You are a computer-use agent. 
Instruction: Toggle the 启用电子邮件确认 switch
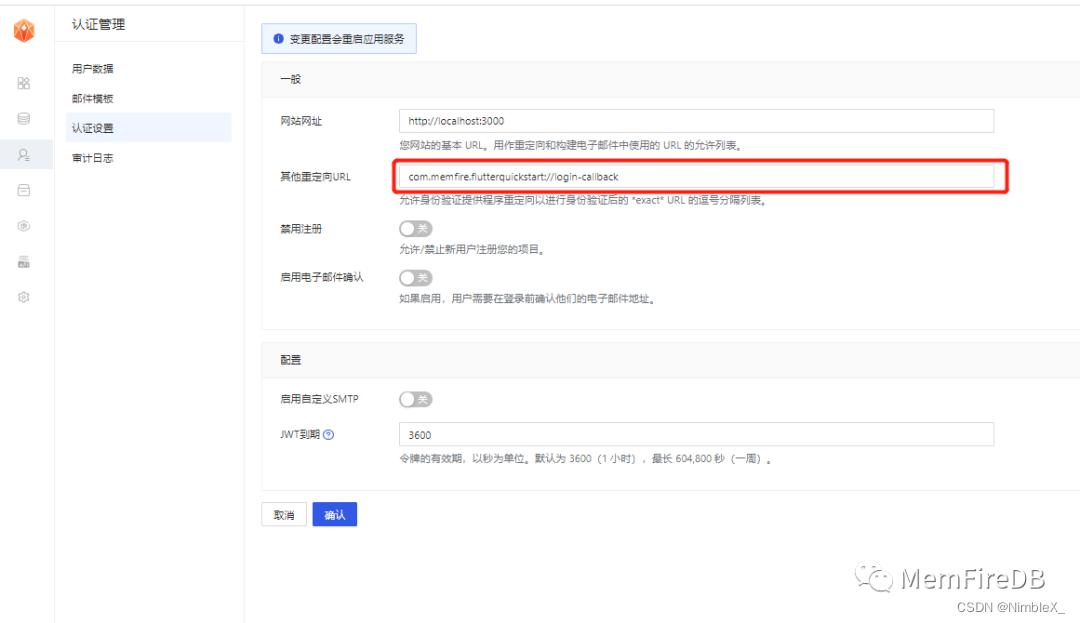(415, 277)
